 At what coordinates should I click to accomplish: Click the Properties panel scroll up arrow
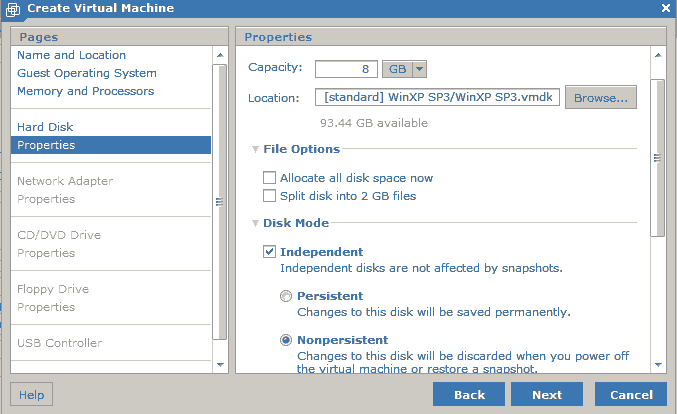coord(658,55)
